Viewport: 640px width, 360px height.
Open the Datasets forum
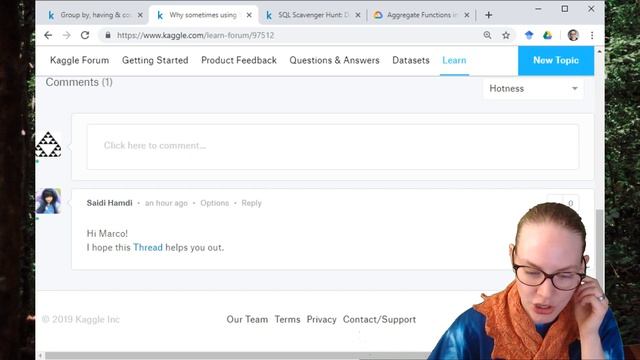coord(411,60)
